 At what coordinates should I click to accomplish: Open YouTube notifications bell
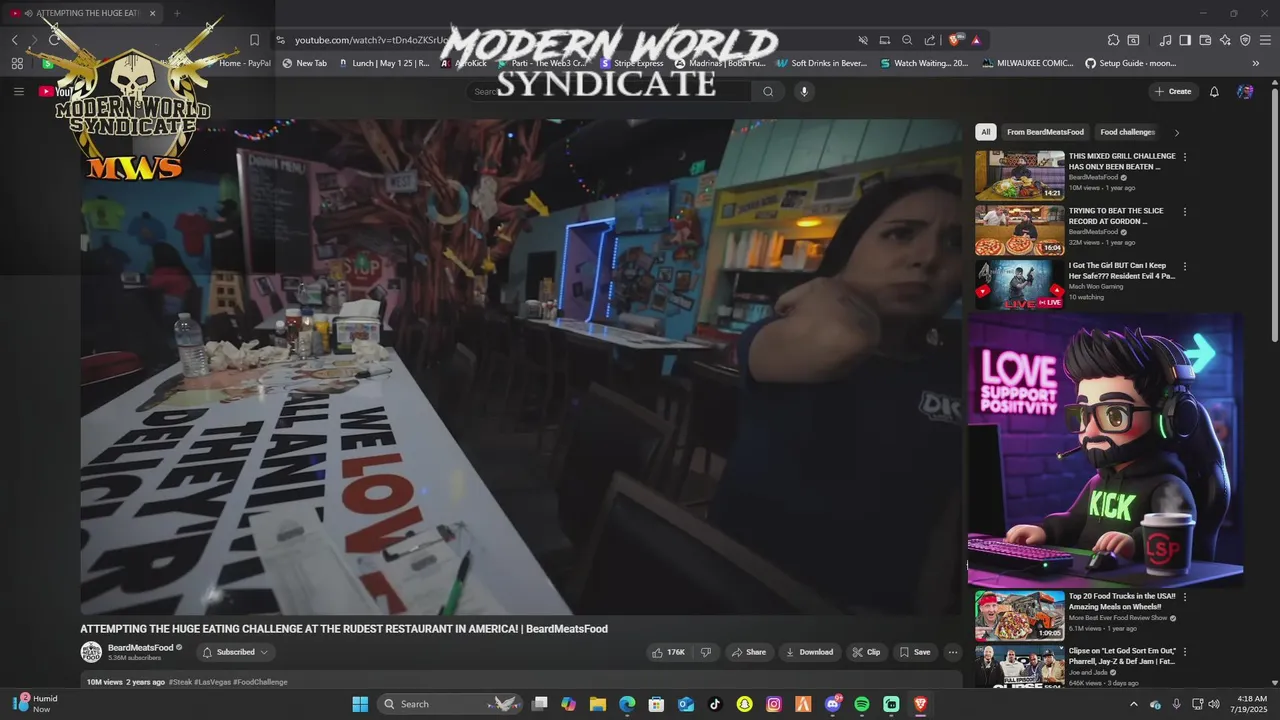click(x=1214, y=91)
